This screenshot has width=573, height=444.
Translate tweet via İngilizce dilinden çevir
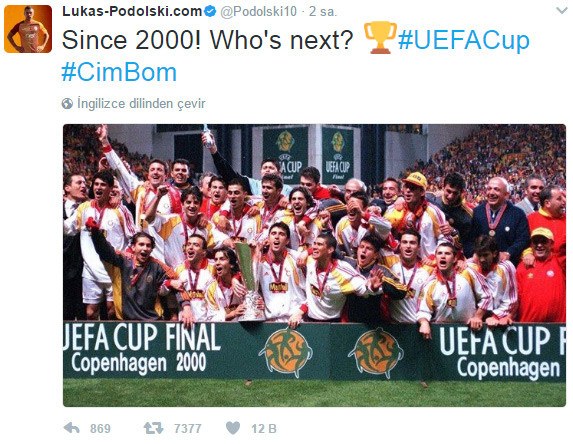pos(141,104)
